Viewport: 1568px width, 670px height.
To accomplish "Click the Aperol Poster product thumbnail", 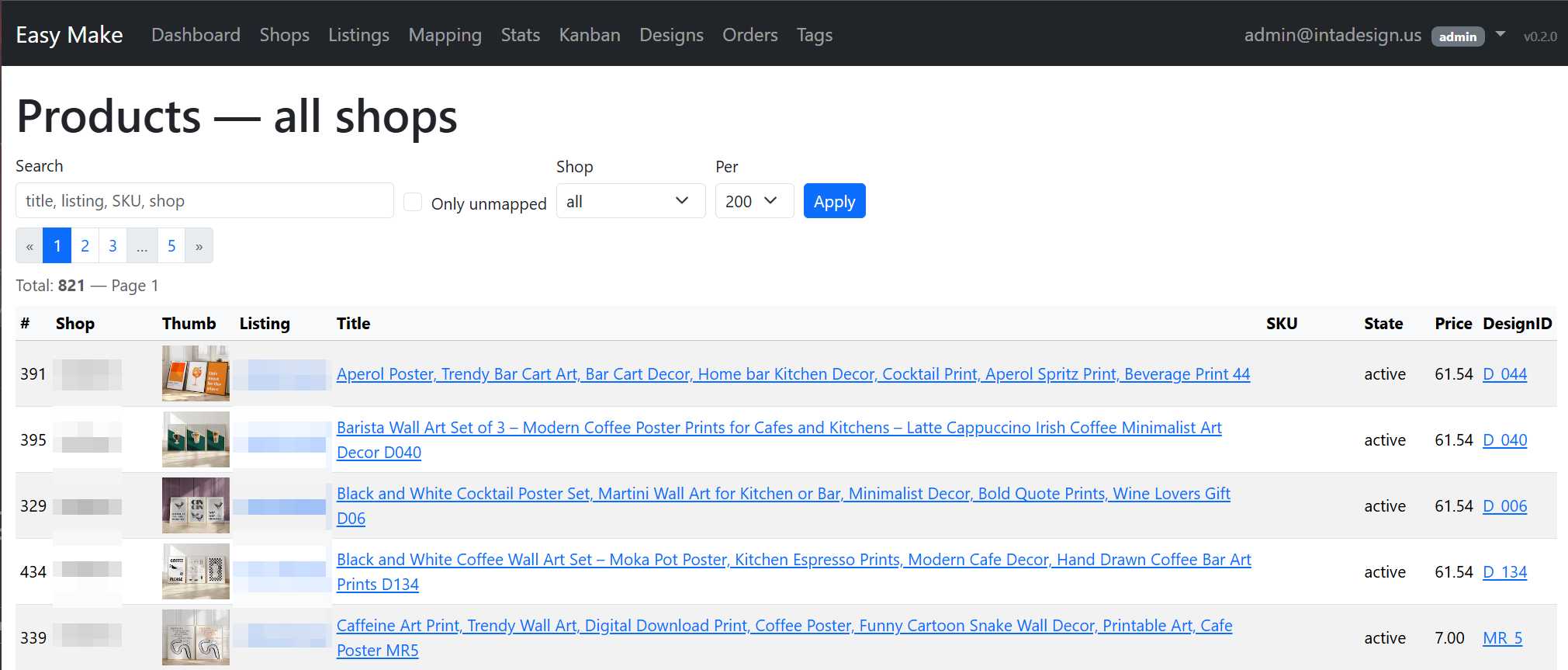I will [196, 373].
